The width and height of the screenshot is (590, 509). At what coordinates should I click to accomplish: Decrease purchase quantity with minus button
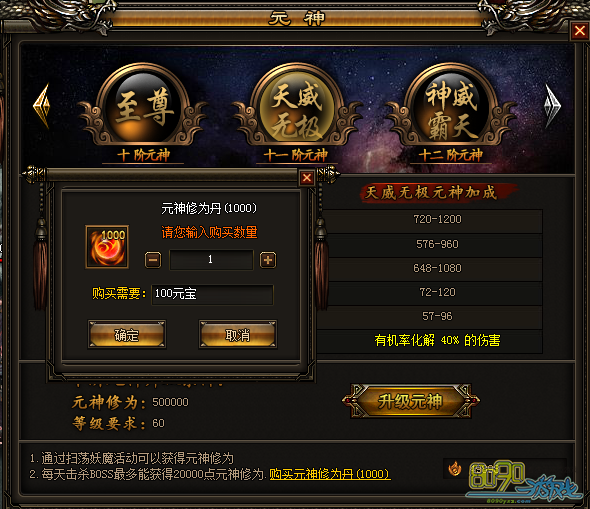click(x=153, y=260)
